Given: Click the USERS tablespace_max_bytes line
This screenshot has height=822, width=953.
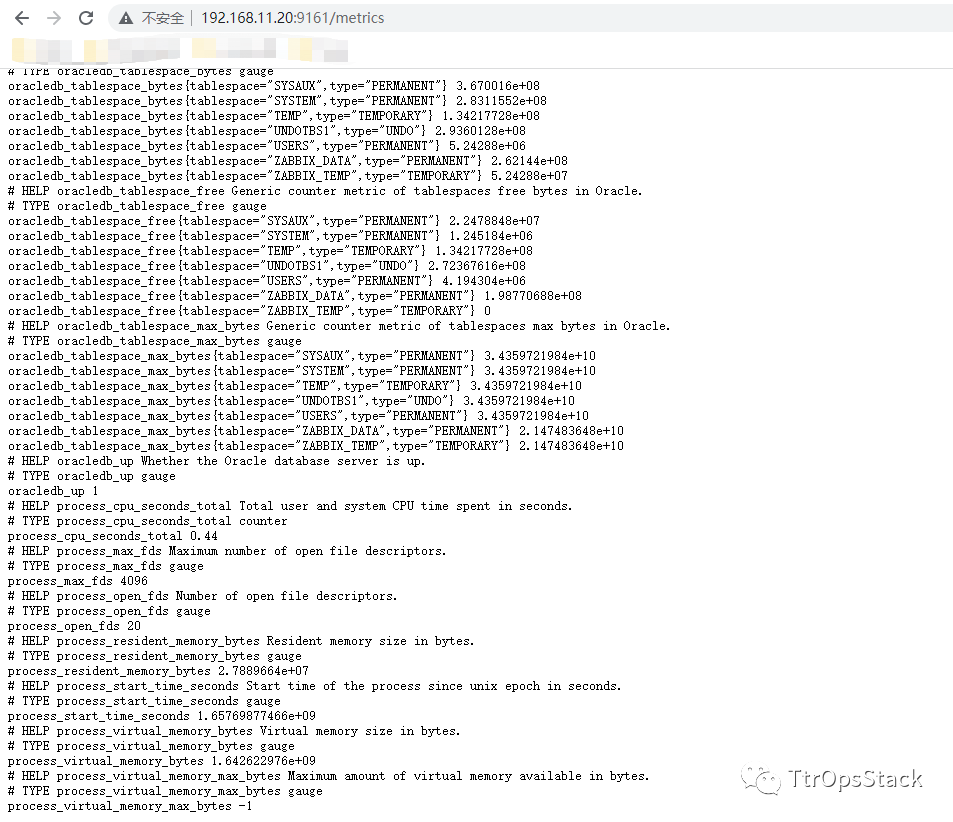Looking at the screenshot, I should [298, 416].
